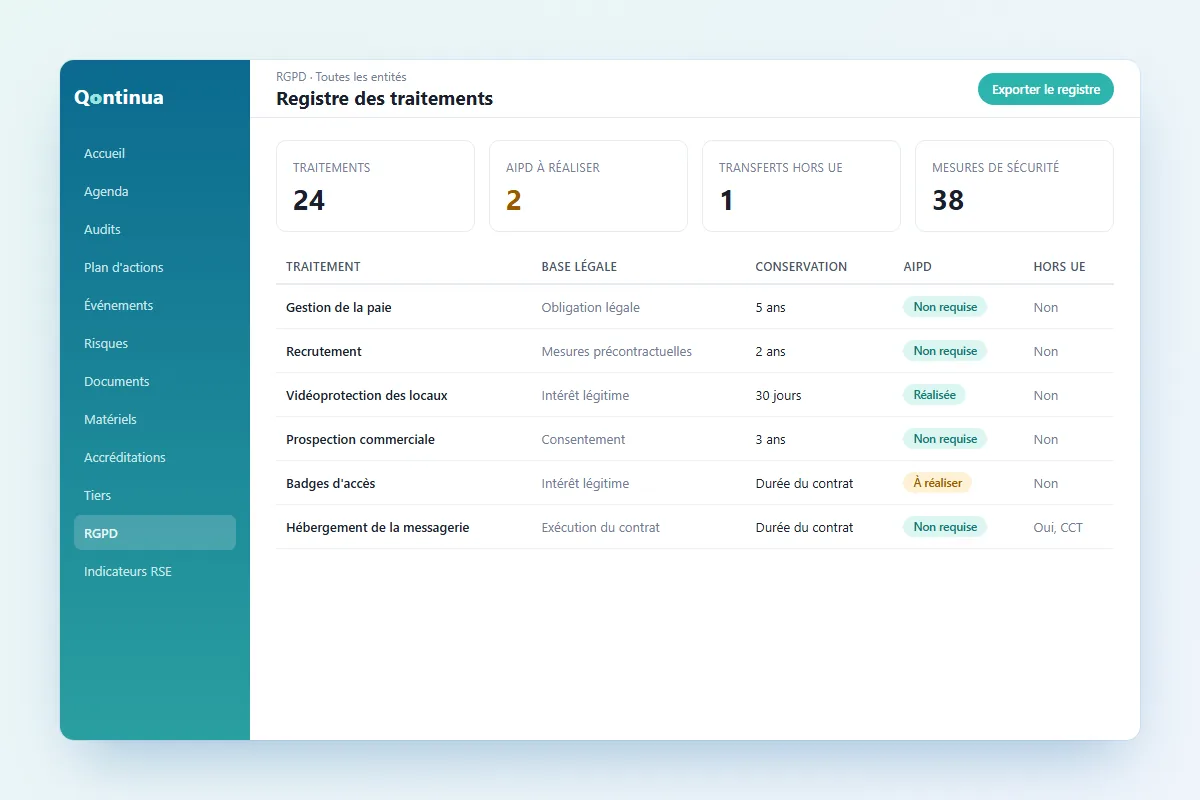The height and width of the screenshot is (800, 1200).
Task: Select the Transferts hors UE card
Action: click(801, 186)
